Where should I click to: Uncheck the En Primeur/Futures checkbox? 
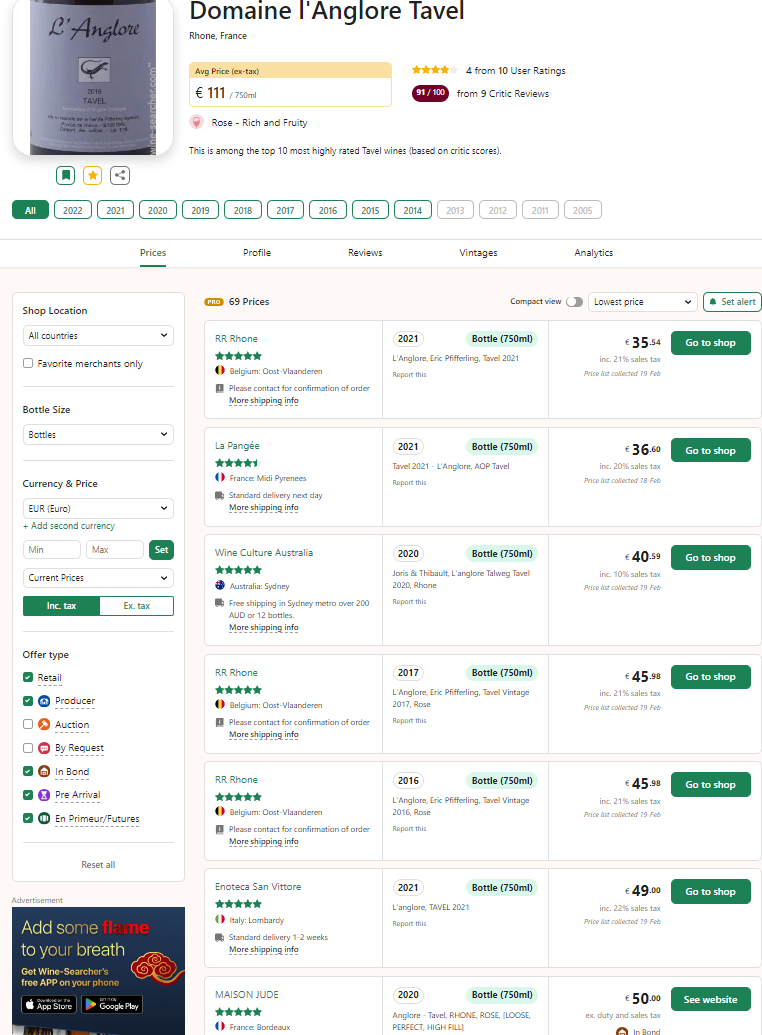coord(28,818)
